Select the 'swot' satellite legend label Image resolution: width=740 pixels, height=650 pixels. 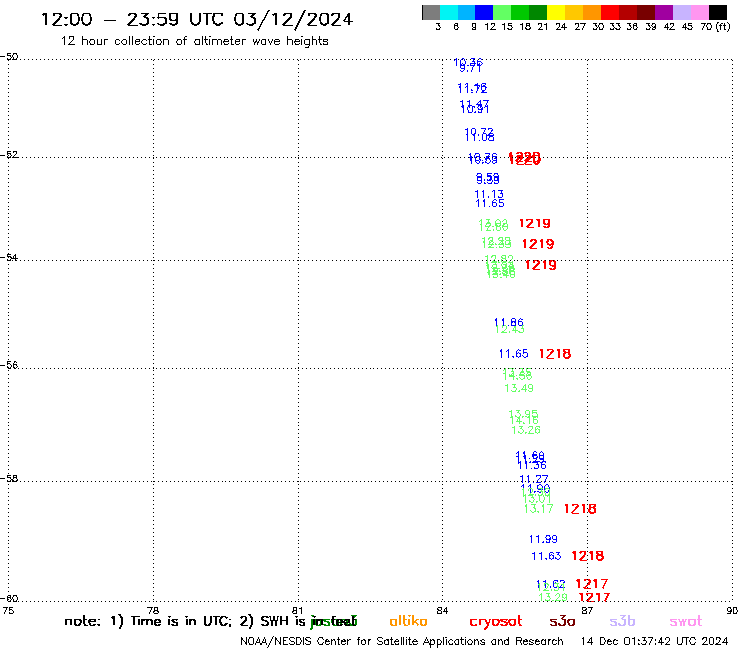click(x=686, y=621)
